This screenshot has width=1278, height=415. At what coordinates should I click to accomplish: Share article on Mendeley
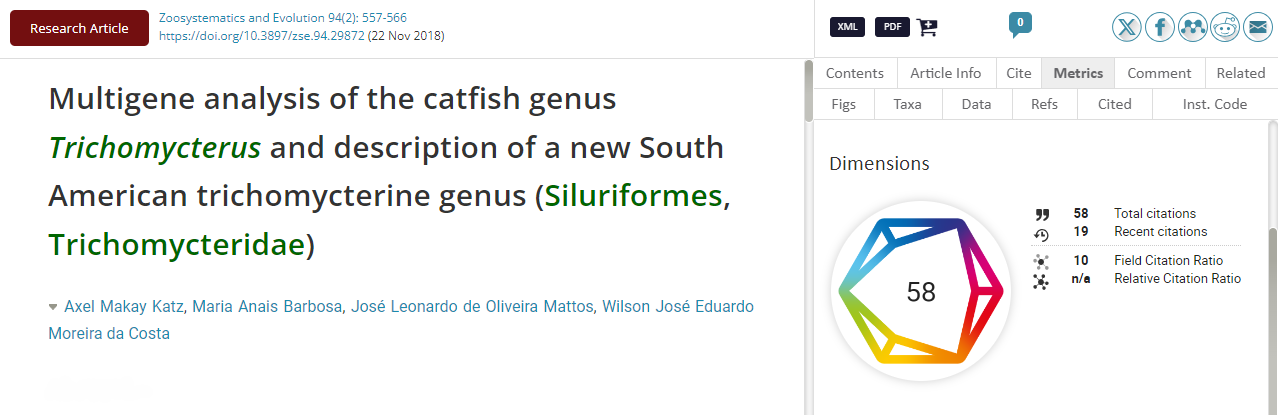pyautogui.click(x=1192, y=28)
